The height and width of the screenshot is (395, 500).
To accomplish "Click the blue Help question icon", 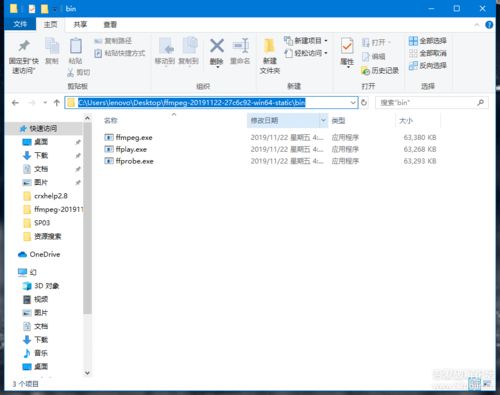I will point(489,25).
